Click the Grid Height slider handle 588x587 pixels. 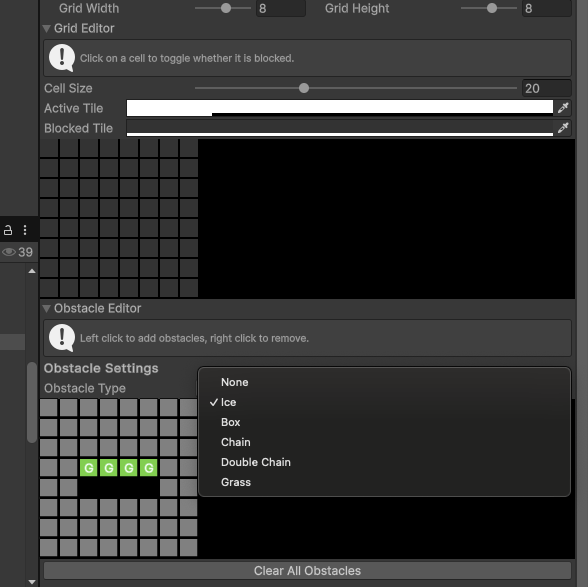point(492,8)
